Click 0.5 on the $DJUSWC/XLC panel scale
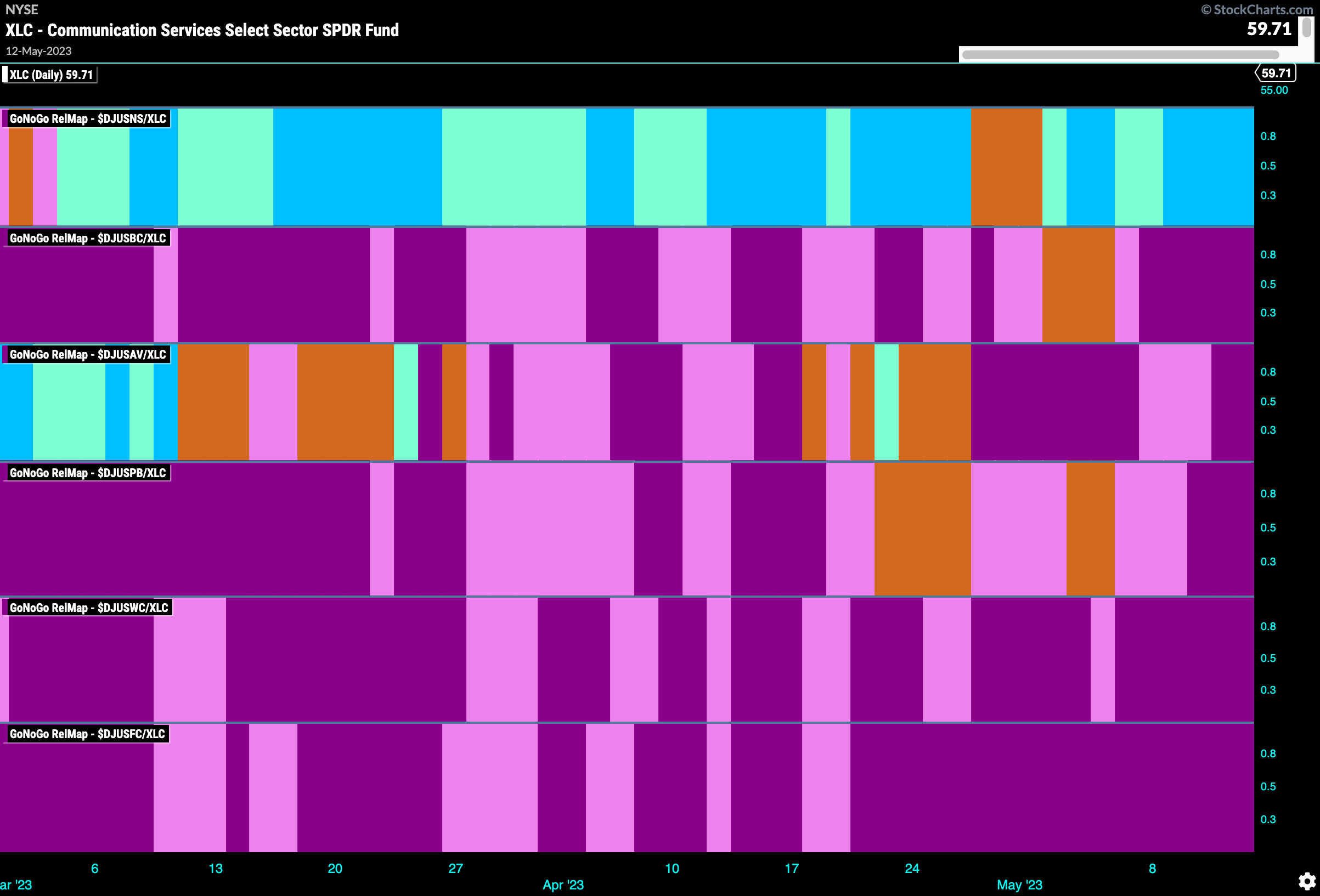 coord(1268,658)
